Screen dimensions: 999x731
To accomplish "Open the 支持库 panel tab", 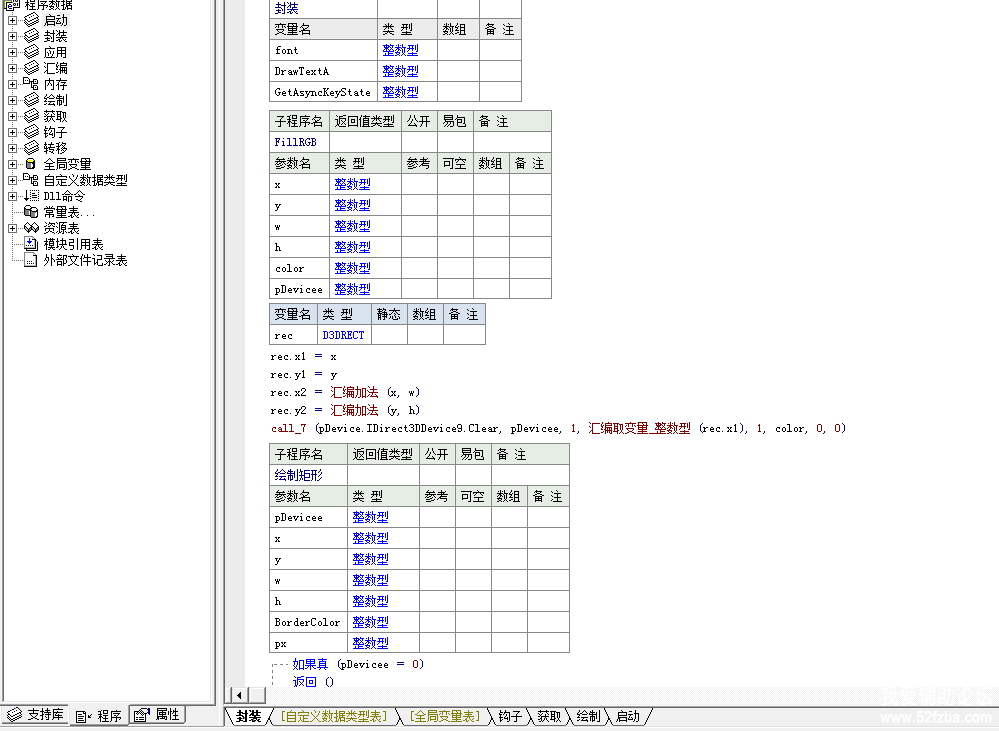I will point(36,715).
